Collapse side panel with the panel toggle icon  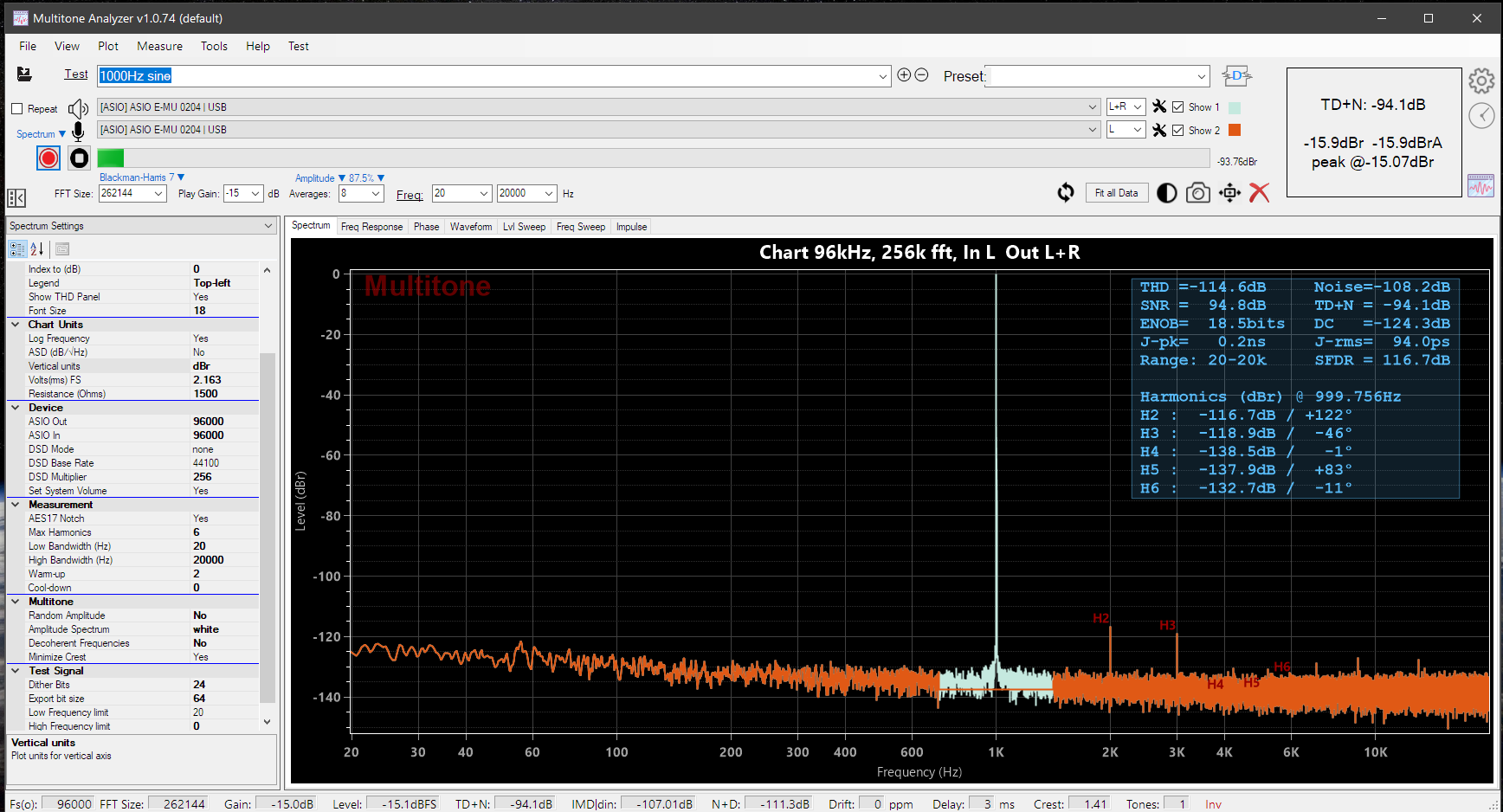tap(16, 197)
